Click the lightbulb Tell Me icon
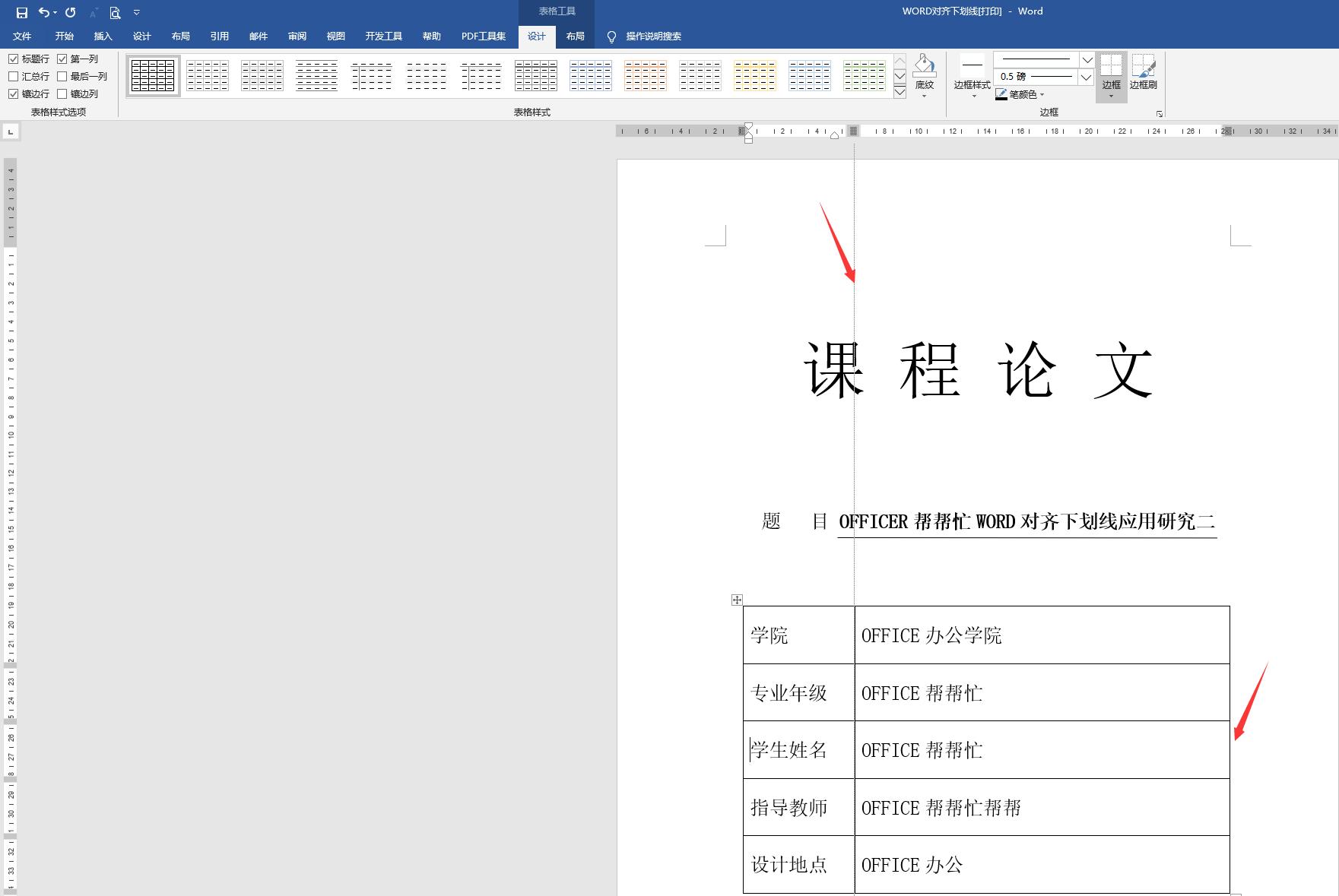1339x896 pixels. 611,36
